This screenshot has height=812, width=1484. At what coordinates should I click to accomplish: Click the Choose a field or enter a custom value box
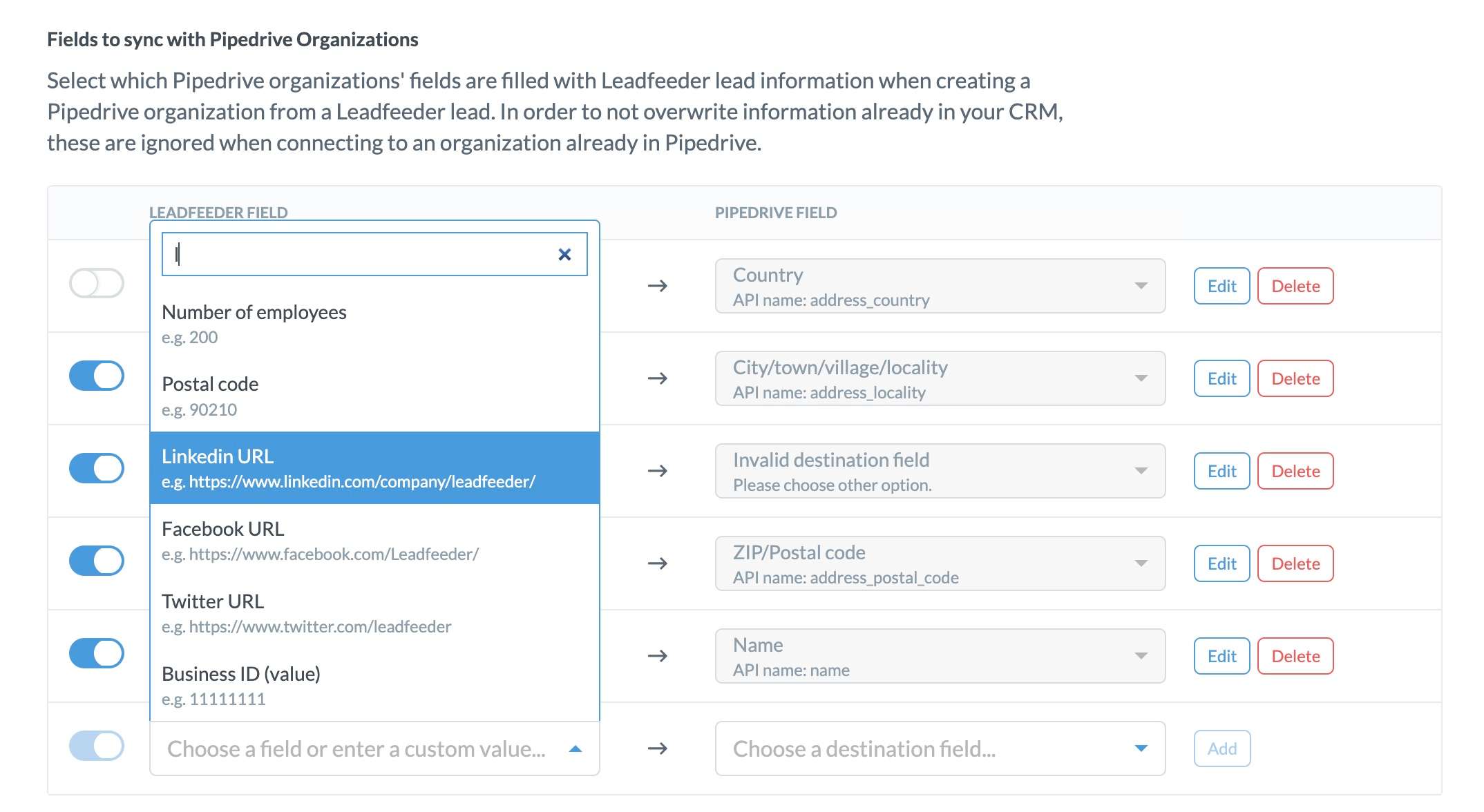click(374, 748)
